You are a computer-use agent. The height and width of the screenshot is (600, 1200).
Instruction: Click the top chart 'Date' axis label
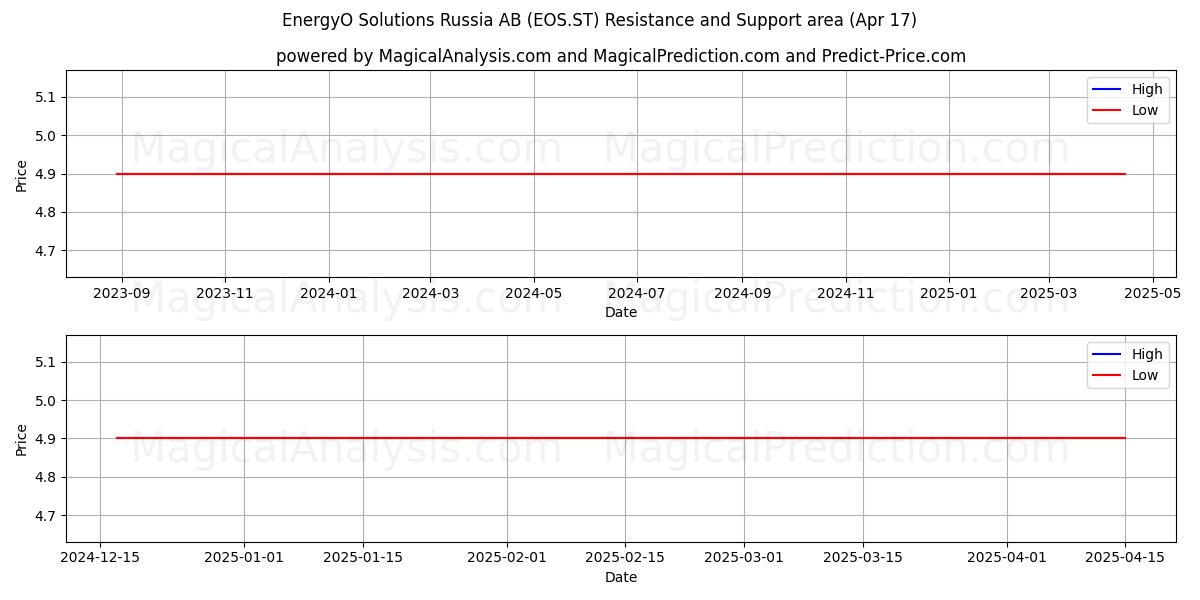point(621,312)
